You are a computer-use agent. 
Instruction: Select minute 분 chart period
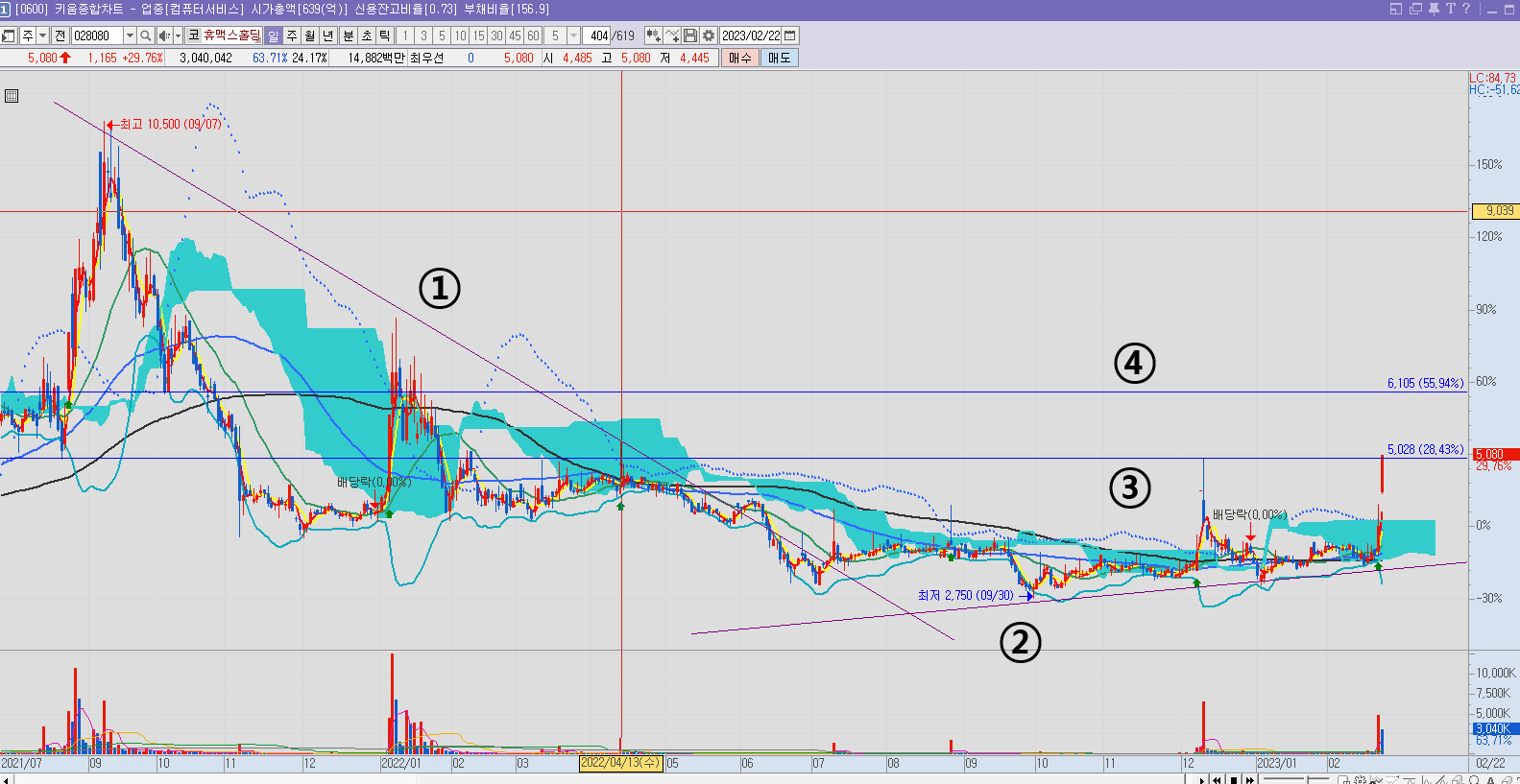[x=348, y=36]
